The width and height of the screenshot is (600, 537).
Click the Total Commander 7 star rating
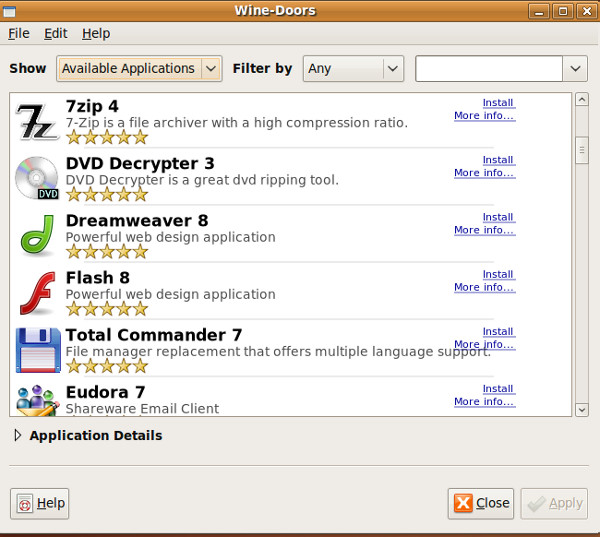[x=107, y=366]
